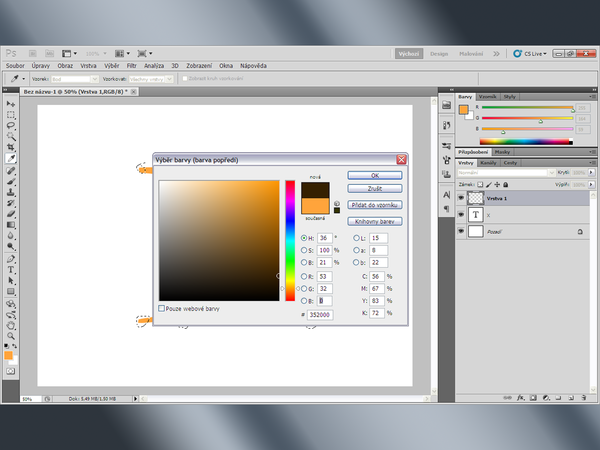Screen dimensions: 600x450
Task: Select the Lasso tool
Action: [x=11, y=125]
